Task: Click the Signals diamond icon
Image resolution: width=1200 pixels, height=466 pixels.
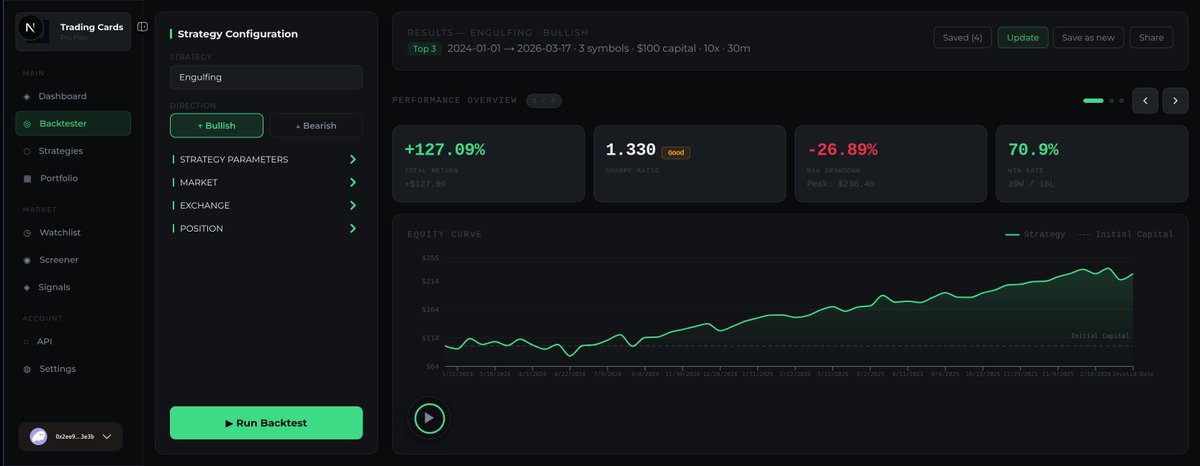Action: 27,287
